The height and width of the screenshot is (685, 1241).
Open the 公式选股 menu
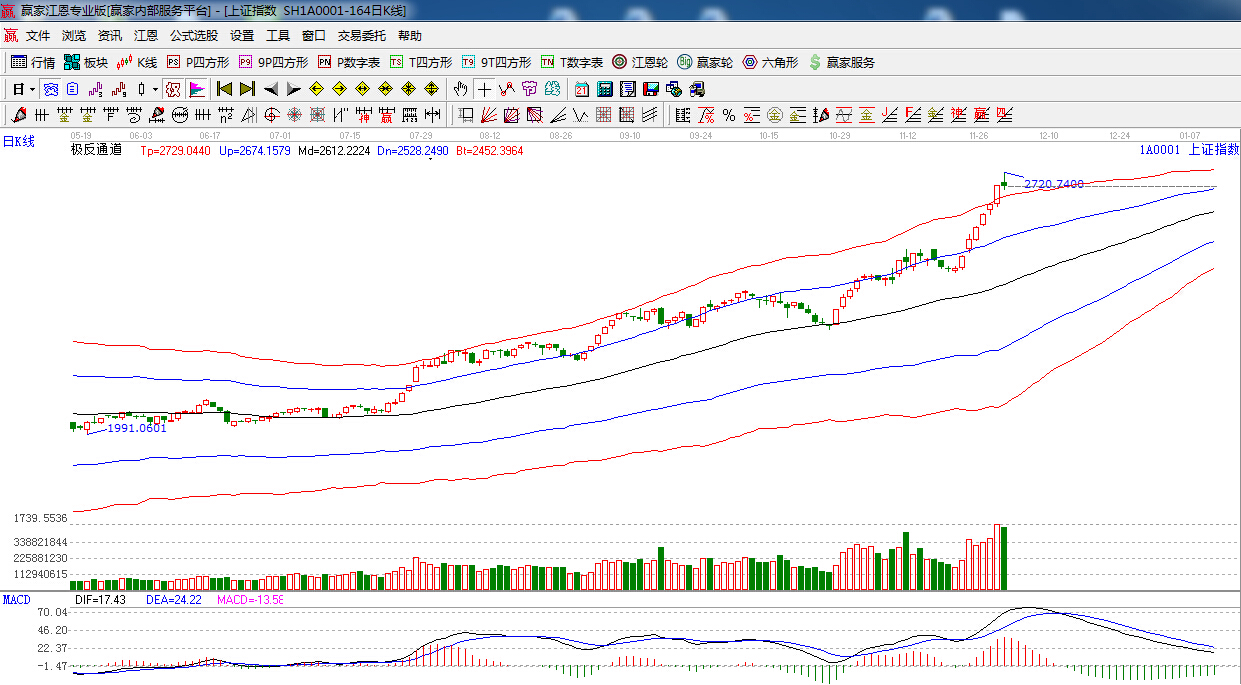[x=193, y=35]
